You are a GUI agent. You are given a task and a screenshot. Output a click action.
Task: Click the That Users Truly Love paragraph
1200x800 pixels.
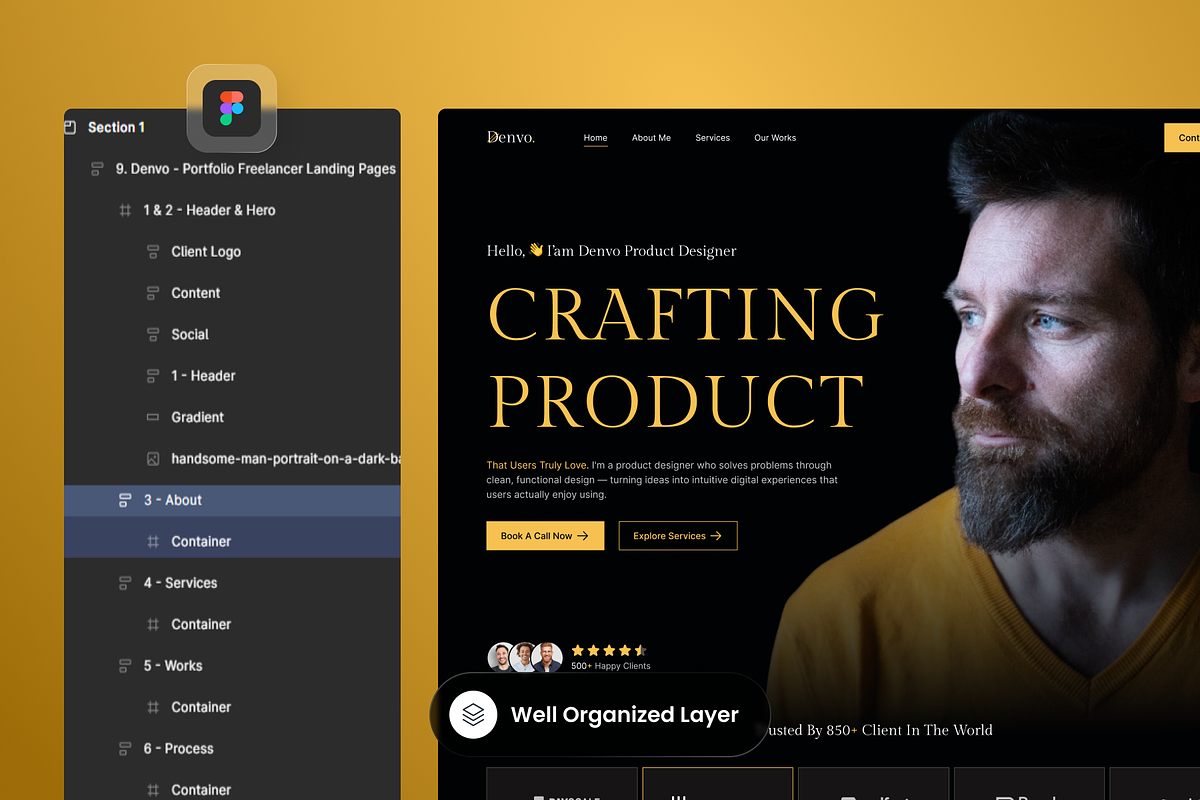662,480
